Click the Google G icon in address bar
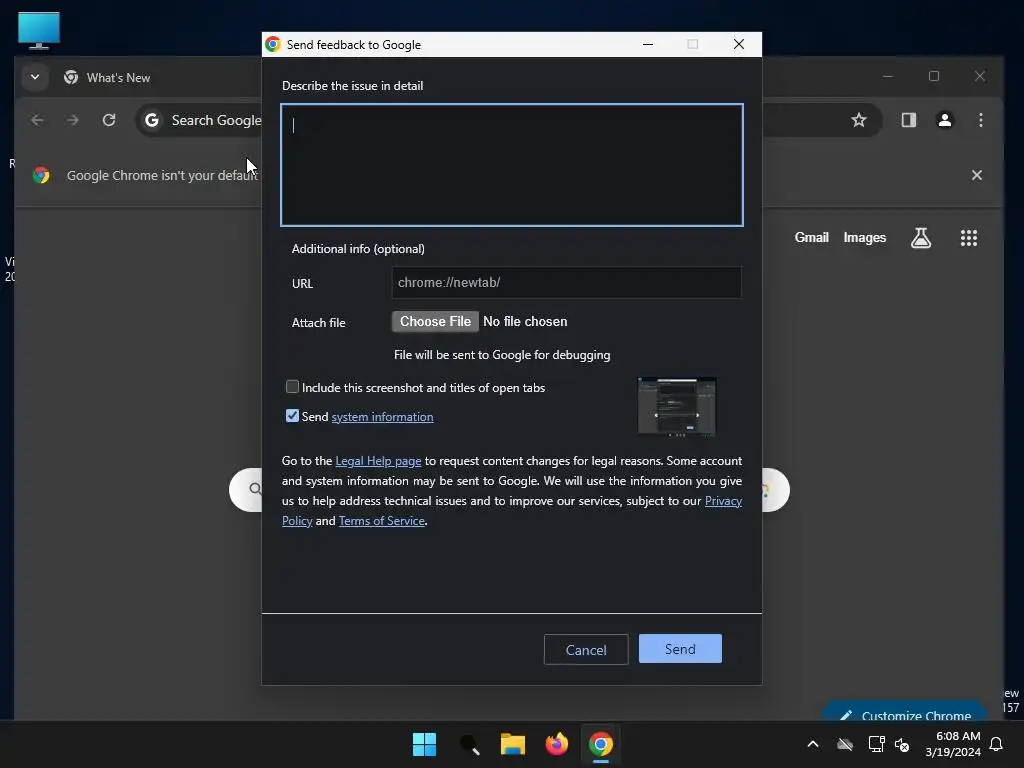This screenshot has height=768, width=1024. (152, 120)
